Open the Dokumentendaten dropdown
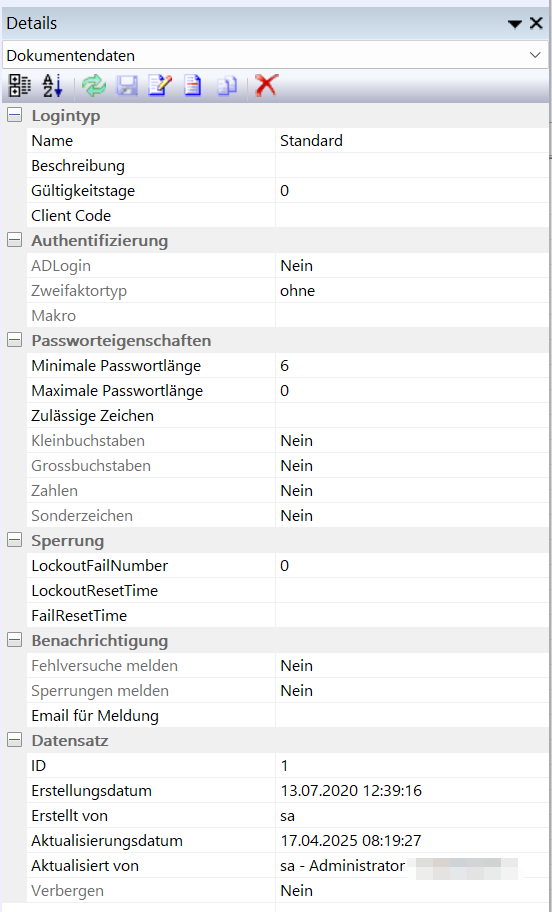 click(x=275, y=55)
